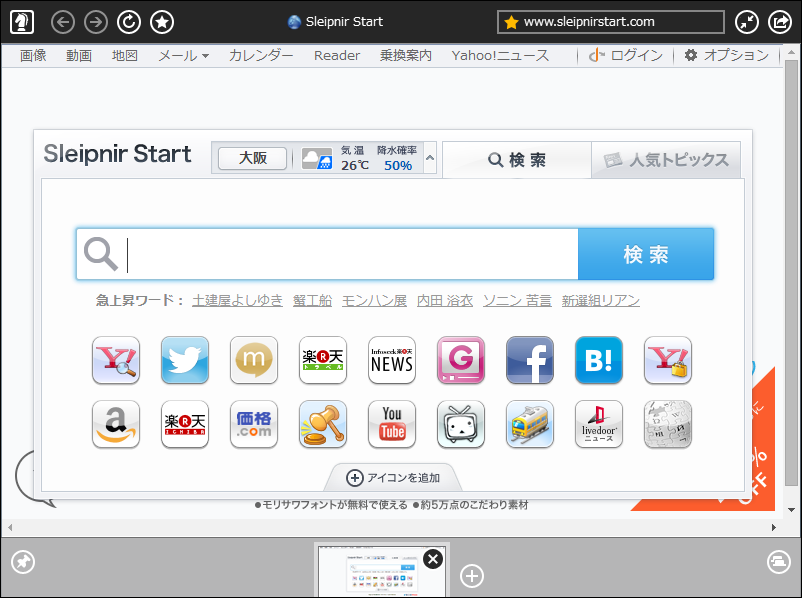Open the Yahoo! Shopping shortcut icon
Viewport: 802px width, 598px height.
click(668, 360)
